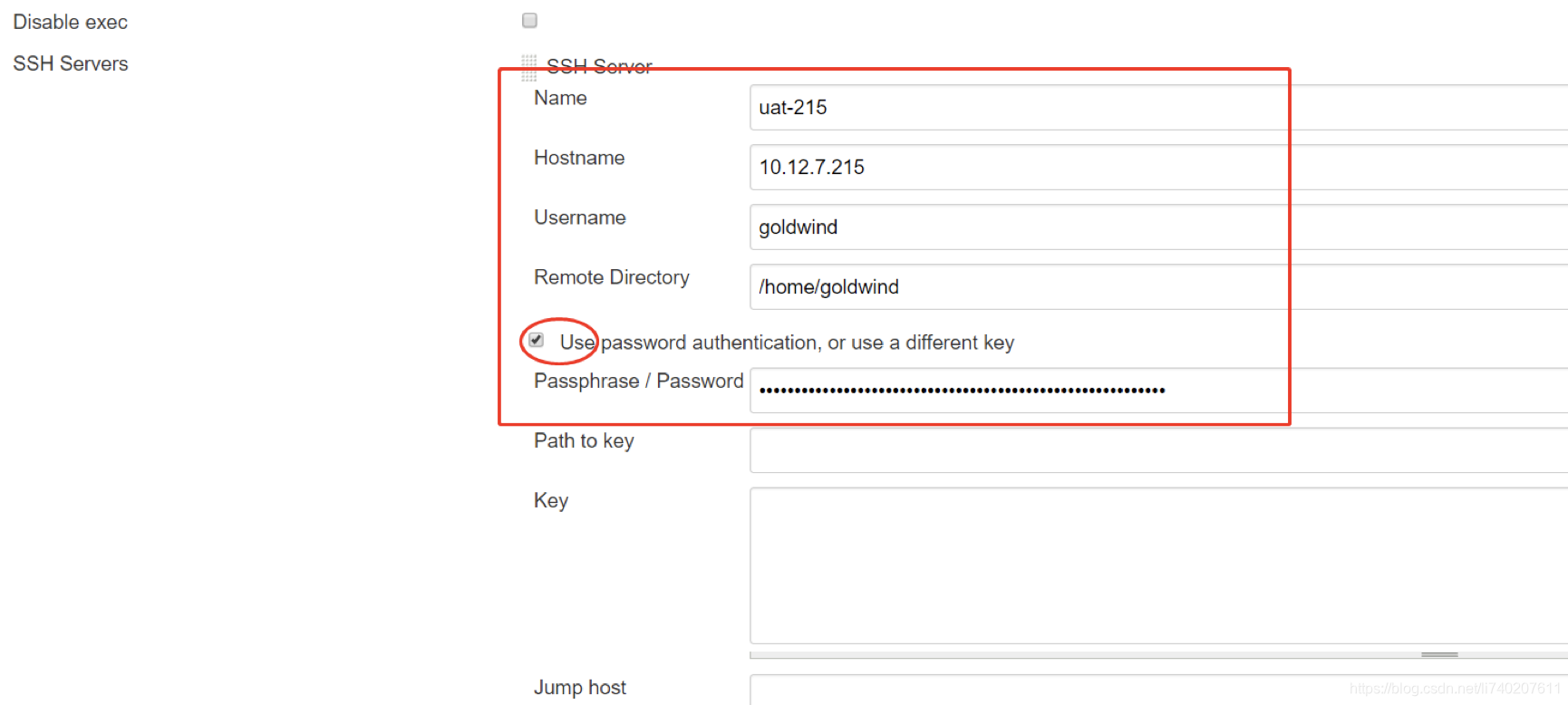Image resolution: width=1568 pixels, height=705 pixels.
Task: Click the Remote Directory label
Action: click(x=612, y=277)
